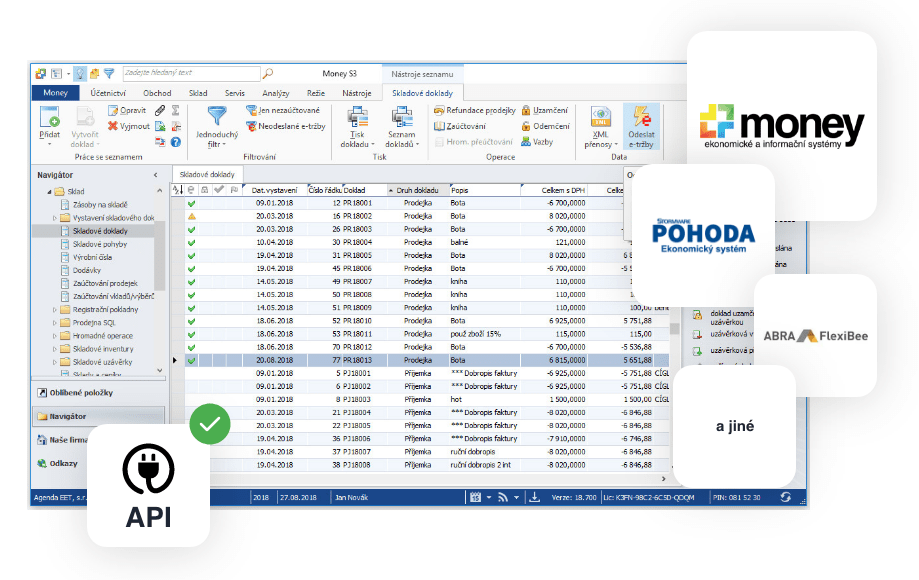This screenshot has height=580, width=919.
Task: Click Odemčení with the open lock icon
Action: click(x=545, y=126)
